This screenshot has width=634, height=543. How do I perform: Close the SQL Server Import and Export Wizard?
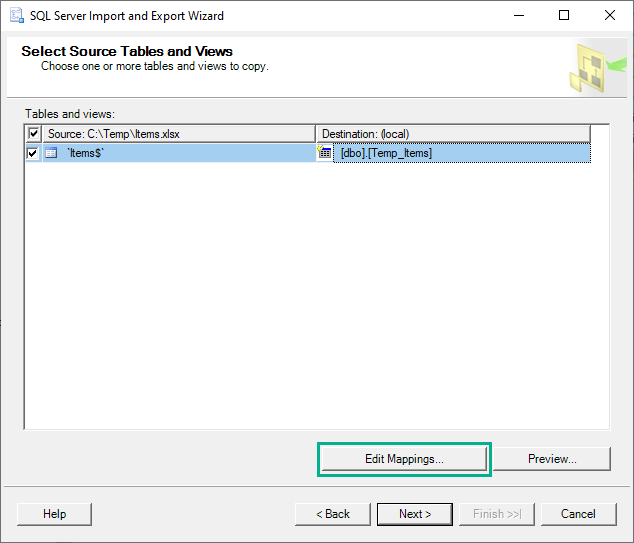pos(610,16)
